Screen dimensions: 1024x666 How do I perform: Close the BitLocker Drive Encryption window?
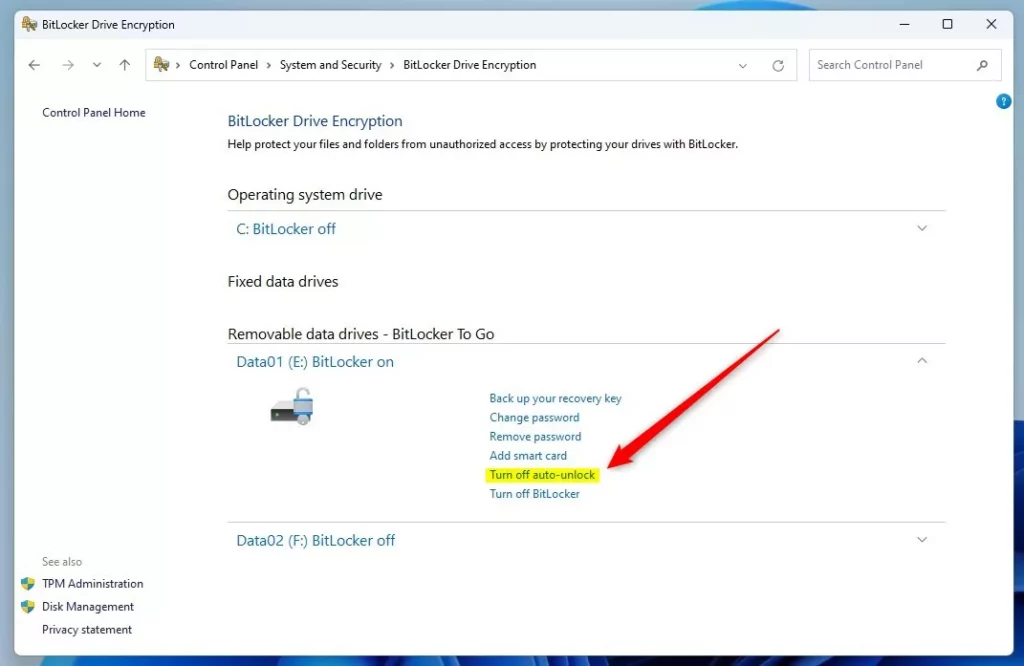coord(991,24)
